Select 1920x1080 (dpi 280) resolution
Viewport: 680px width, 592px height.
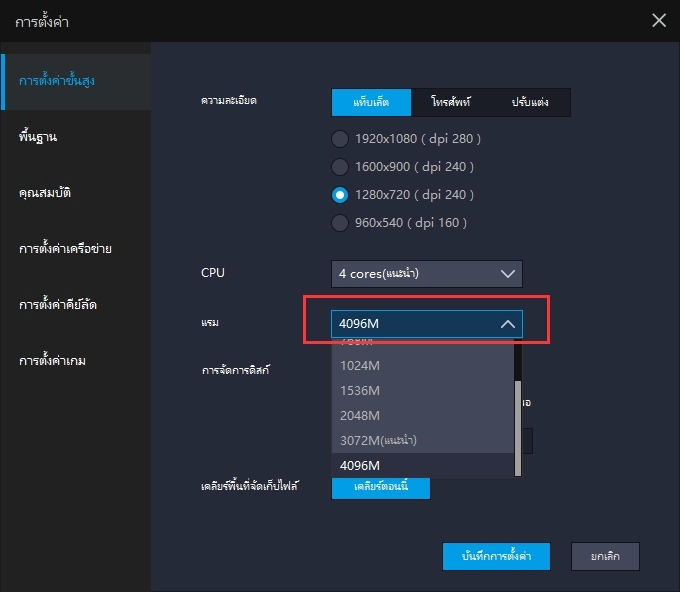(341, 138)
